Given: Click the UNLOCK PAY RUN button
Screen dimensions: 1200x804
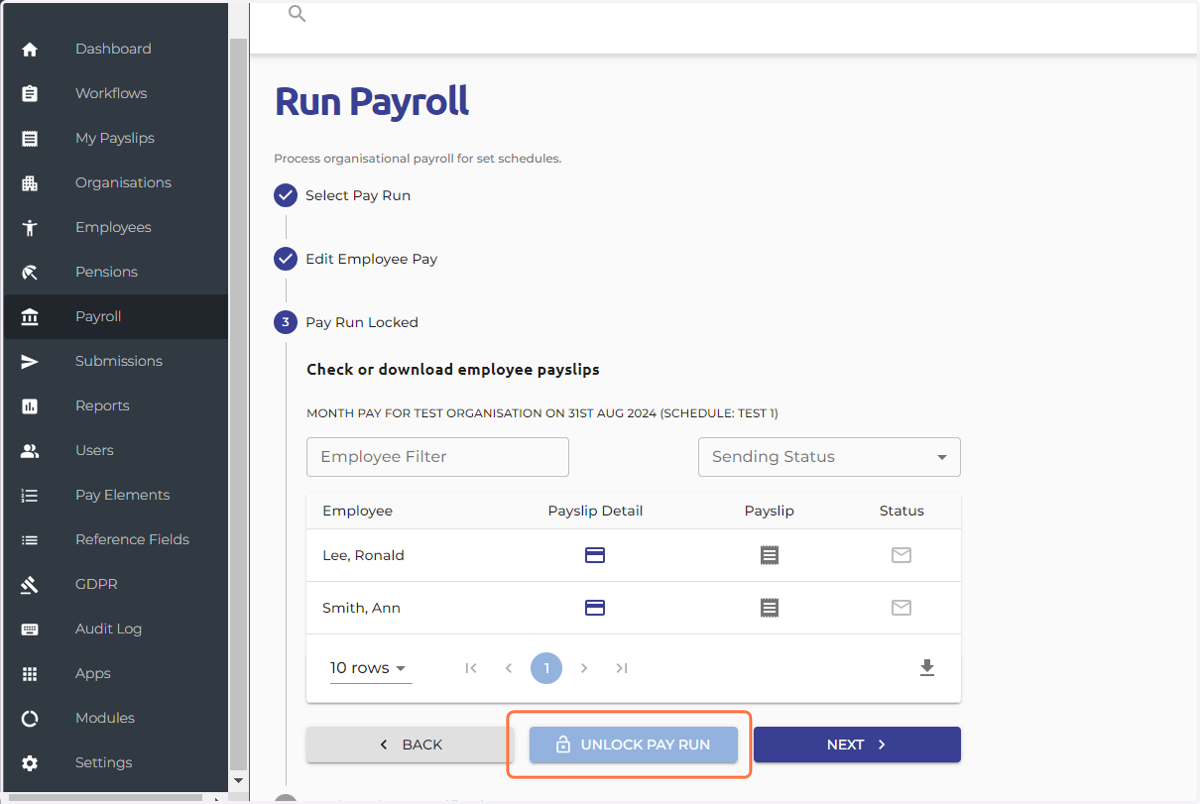Looking at the screenshot, I should tap(633, 745).
